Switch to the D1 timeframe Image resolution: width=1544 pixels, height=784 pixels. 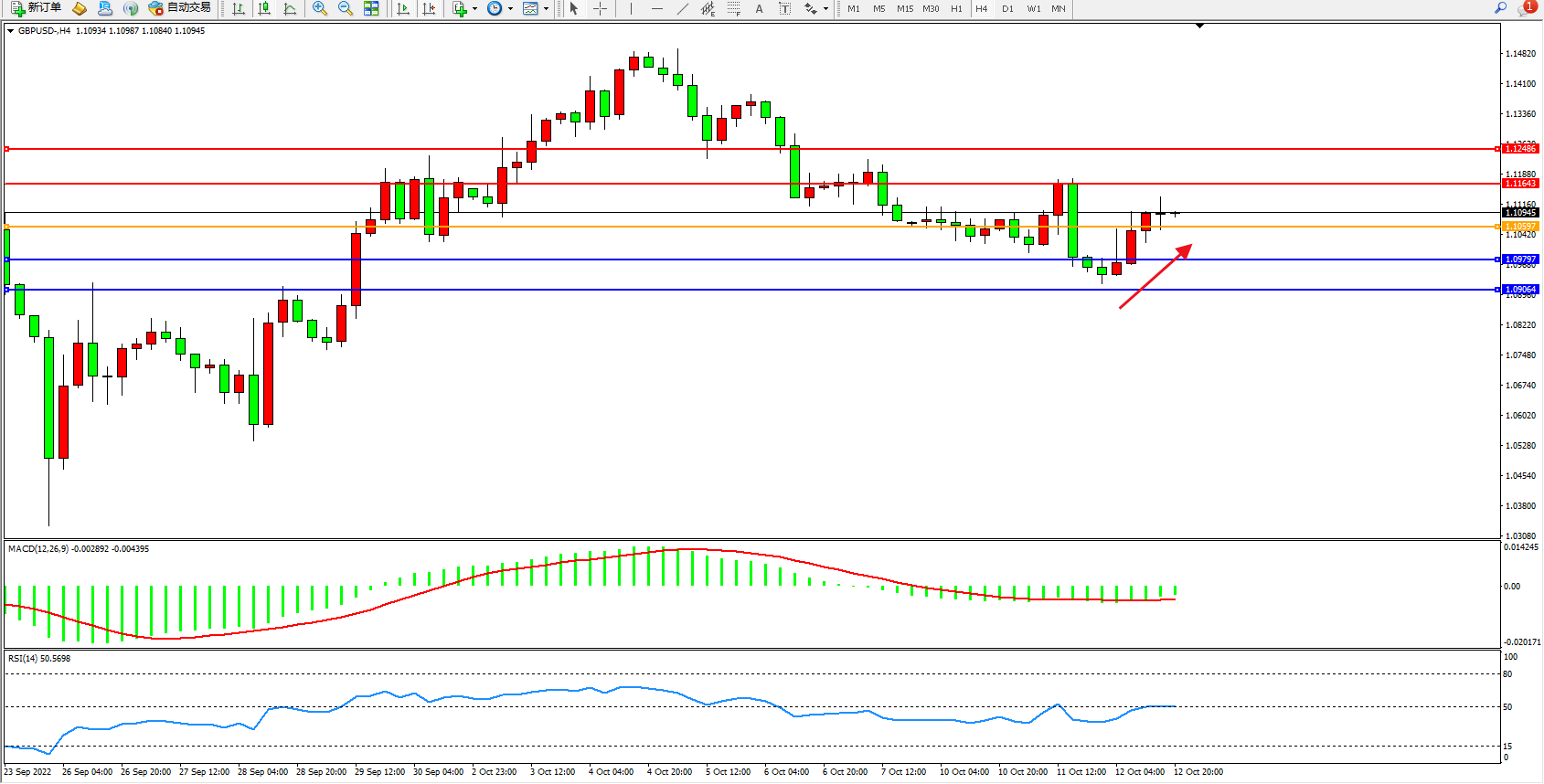1007,8
